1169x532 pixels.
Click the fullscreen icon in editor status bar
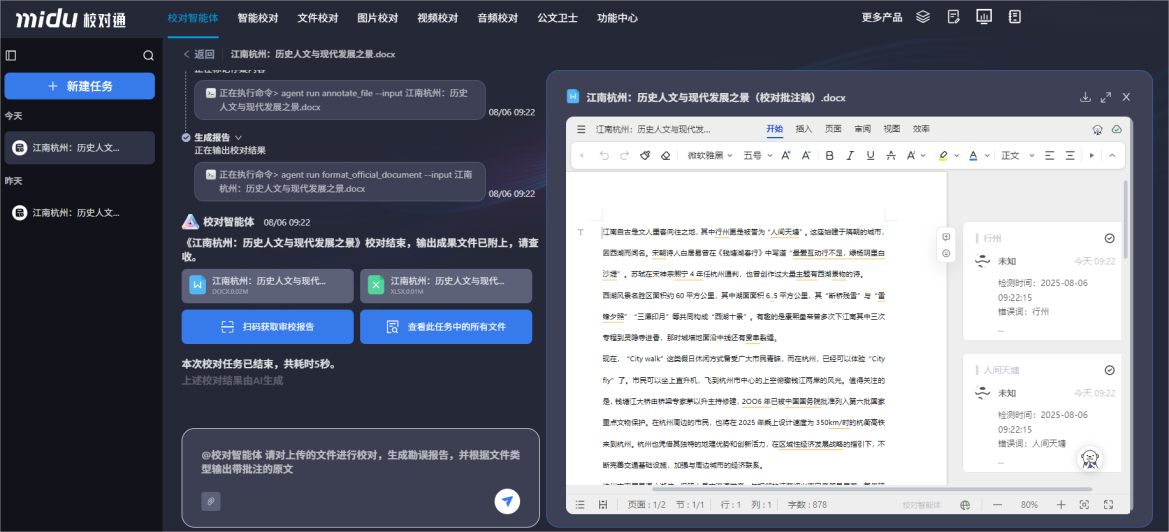click(1108, 505)
